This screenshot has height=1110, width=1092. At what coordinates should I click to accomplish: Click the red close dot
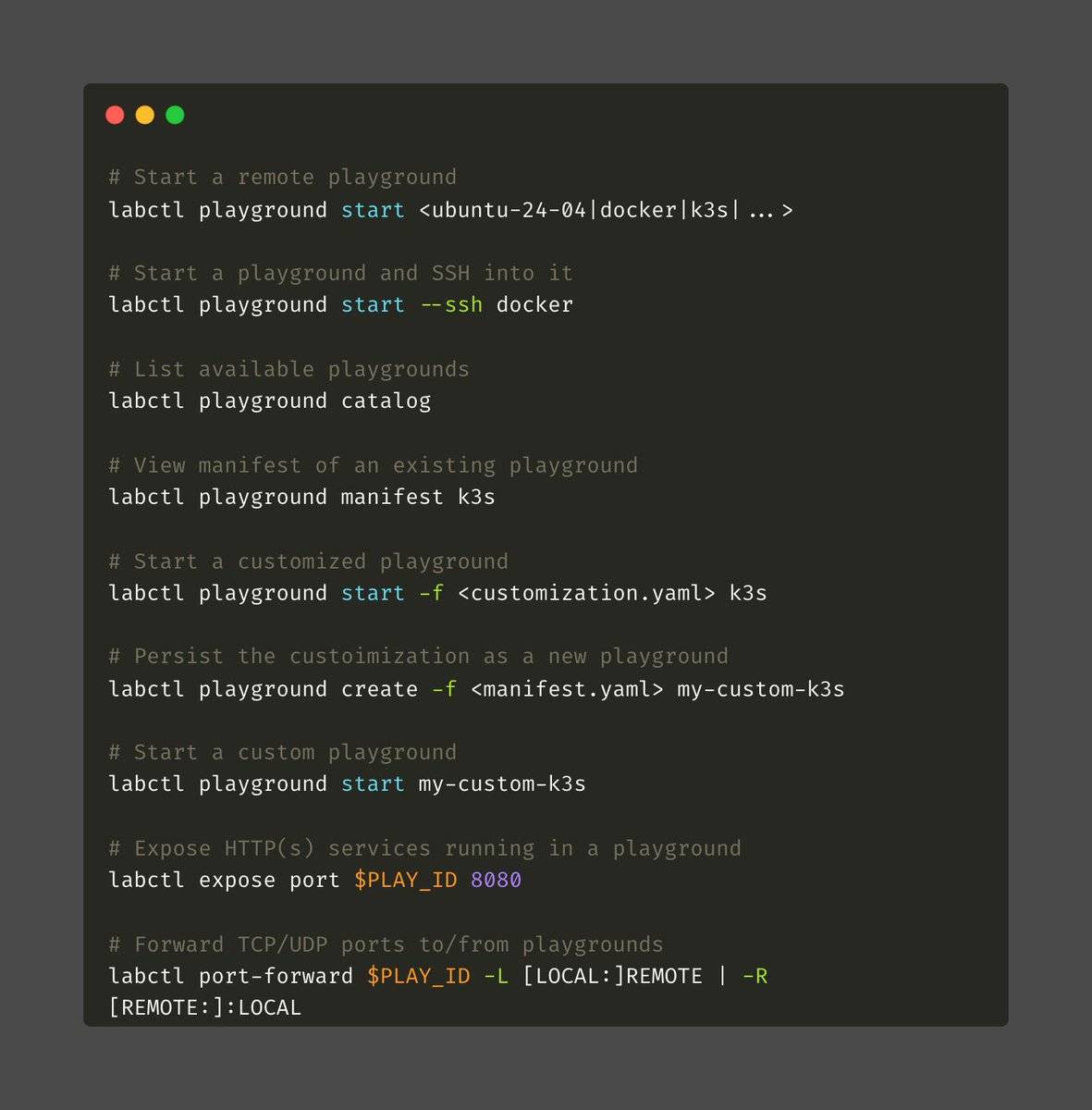coord(115,115)
